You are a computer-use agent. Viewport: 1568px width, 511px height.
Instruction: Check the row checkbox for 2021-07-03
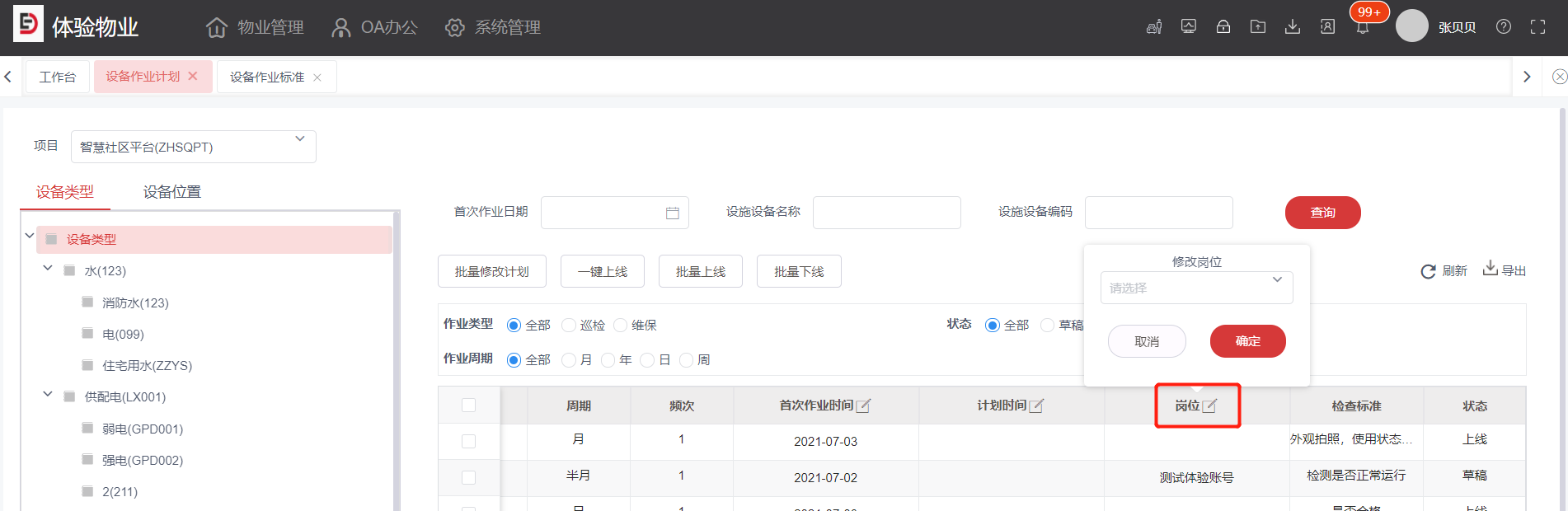point(468,441)
